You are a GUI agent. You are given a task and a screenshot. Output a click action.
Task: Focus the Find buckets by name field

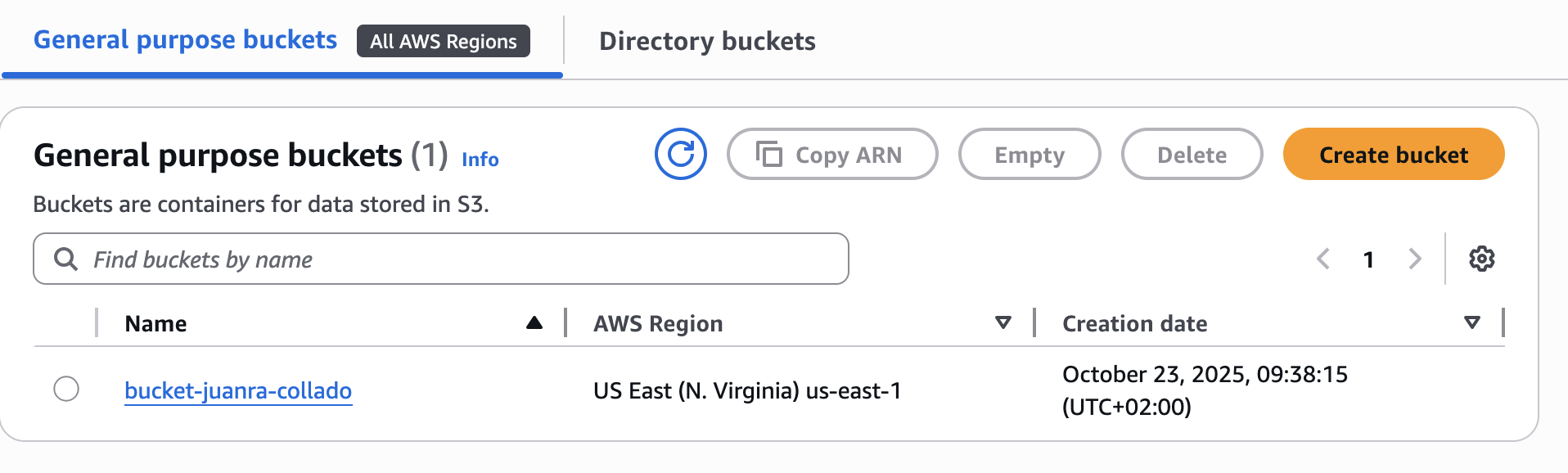click(x=458, y=259)
